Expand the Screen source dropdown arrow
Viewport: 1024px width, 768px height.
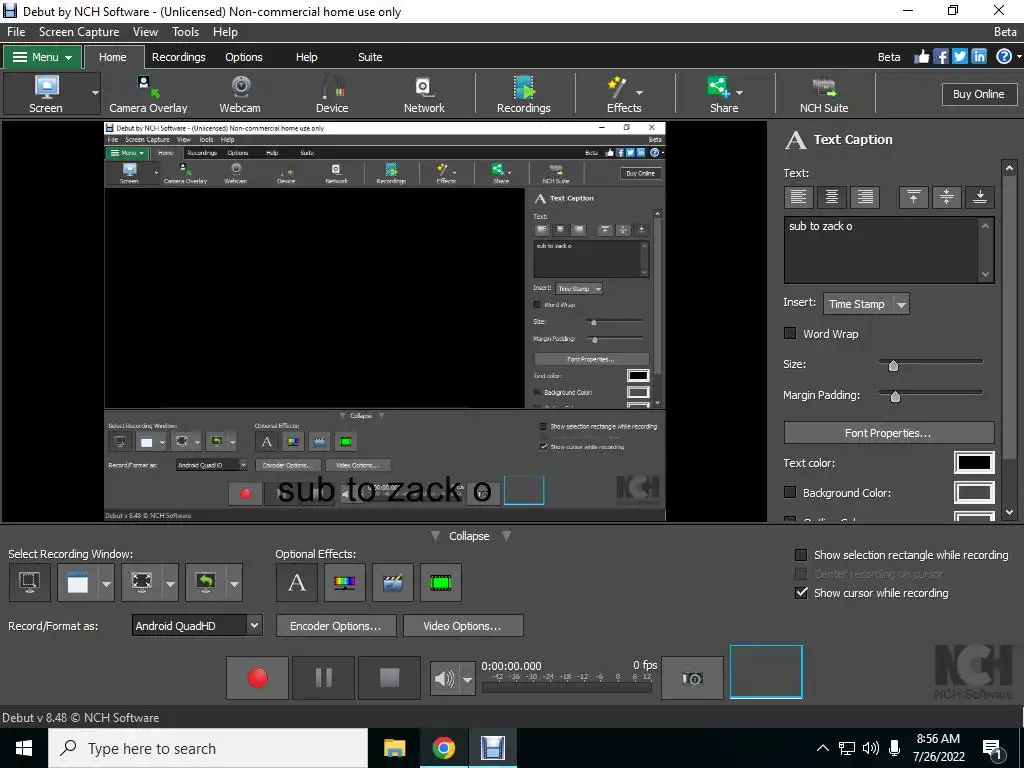(x=95, y=93)
